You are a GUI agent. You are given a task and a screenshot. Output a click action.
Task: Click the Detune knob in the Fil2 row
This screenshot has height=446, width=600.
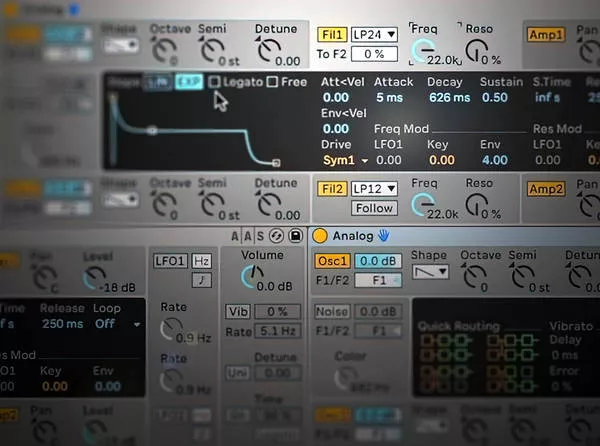[x=269, y=205]
